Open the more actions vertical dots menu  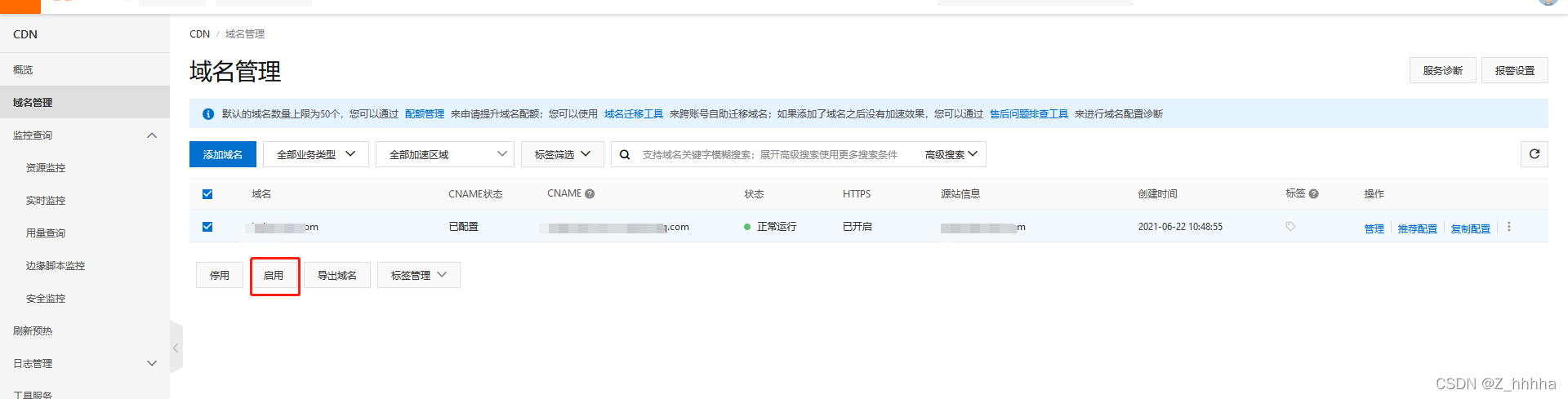pos(1508,227)
